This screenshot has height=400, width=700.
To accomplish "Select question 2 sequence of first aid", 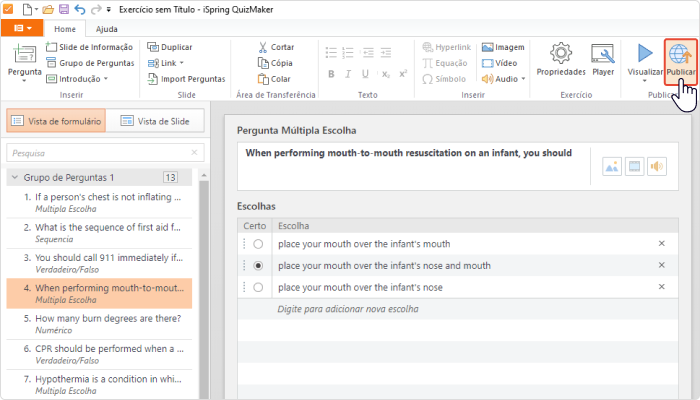I will pos(99,233).
